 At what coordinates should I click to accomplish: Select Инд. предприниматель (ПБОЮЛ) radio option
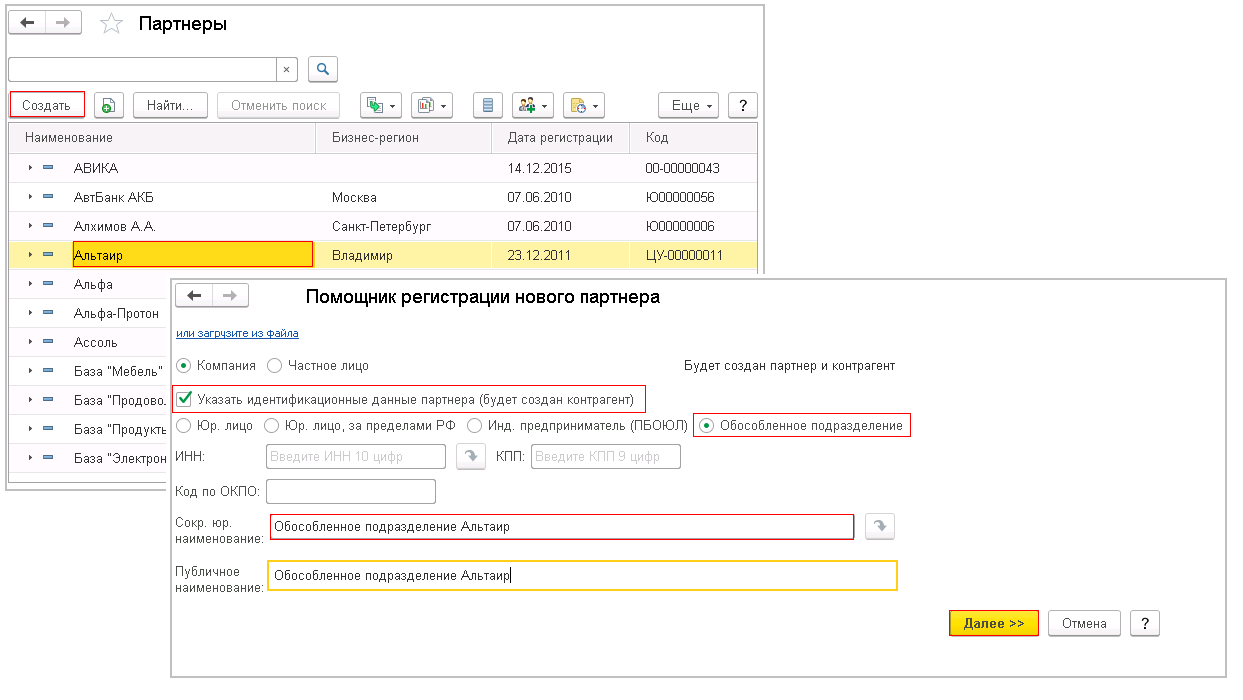point(475,426)
